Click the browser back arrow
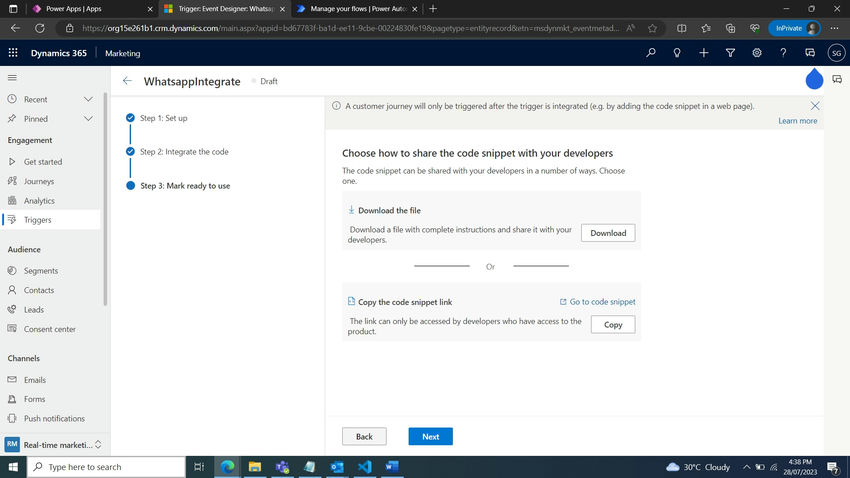Image resolution: width=850 pixels, height=478 pixels. click(x=15, y=28)
